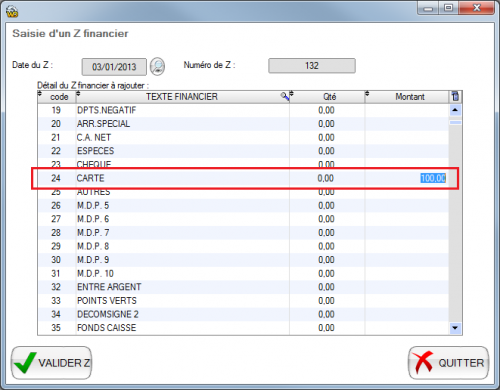500x390 pixels.
Task: Select the ENTRE ARGENT row
Action: (243, 287)
